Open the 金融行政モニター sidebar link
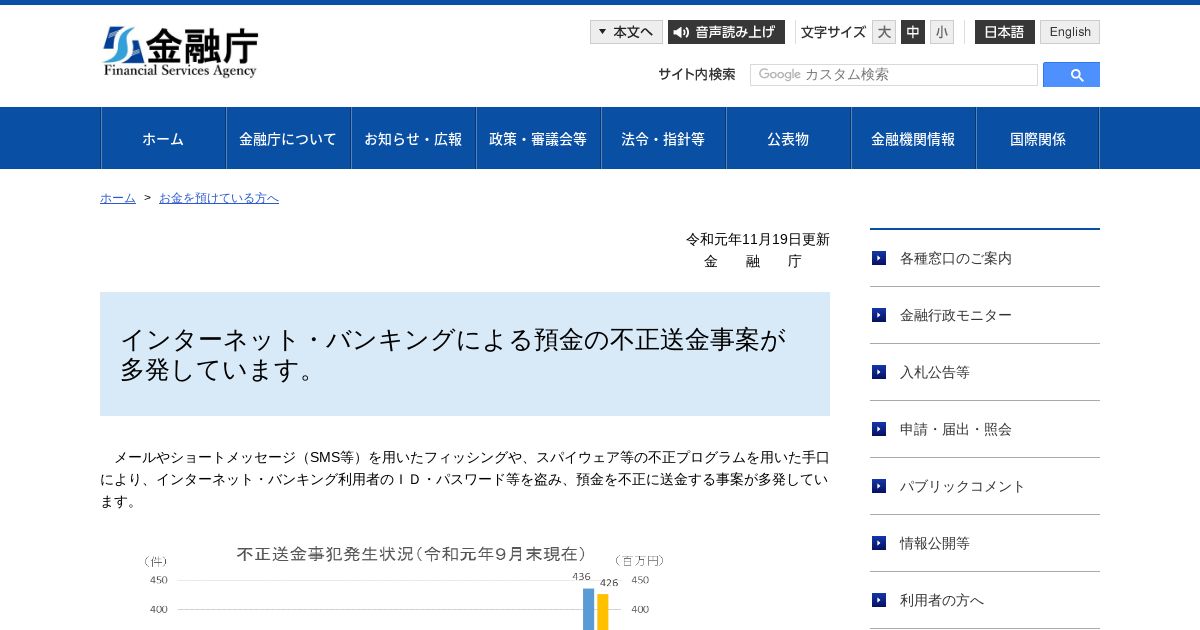Image resolution: width=1200 pixels, height=630 pixels. tap(985, 315)
